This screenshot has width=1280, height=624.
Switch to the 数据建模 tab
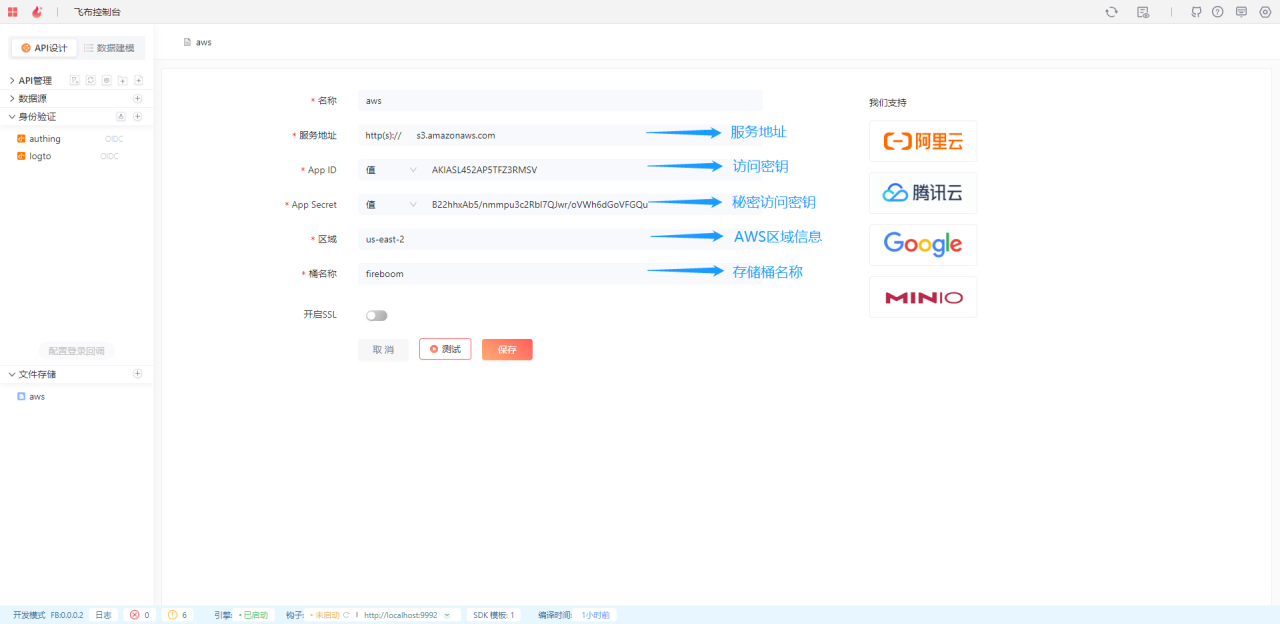click(109, 48)
